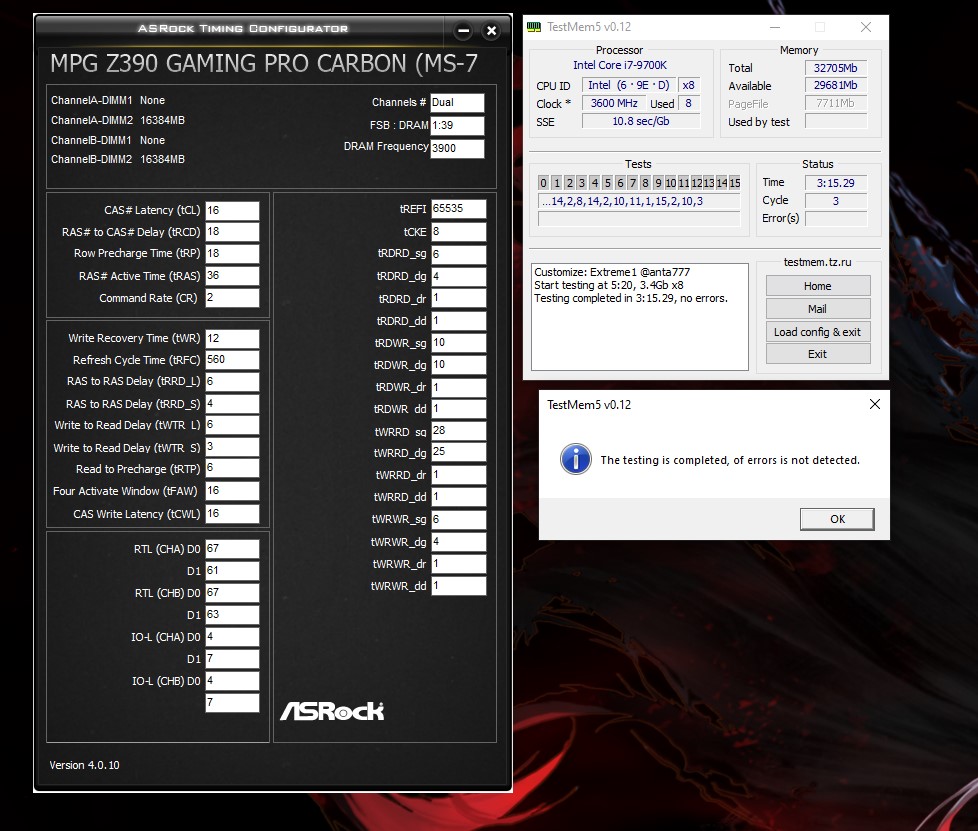This screenshot has height=831, width=978.
Task: Click the Customize: Extreme1 @anta777 log line
Action: (612, 272)
